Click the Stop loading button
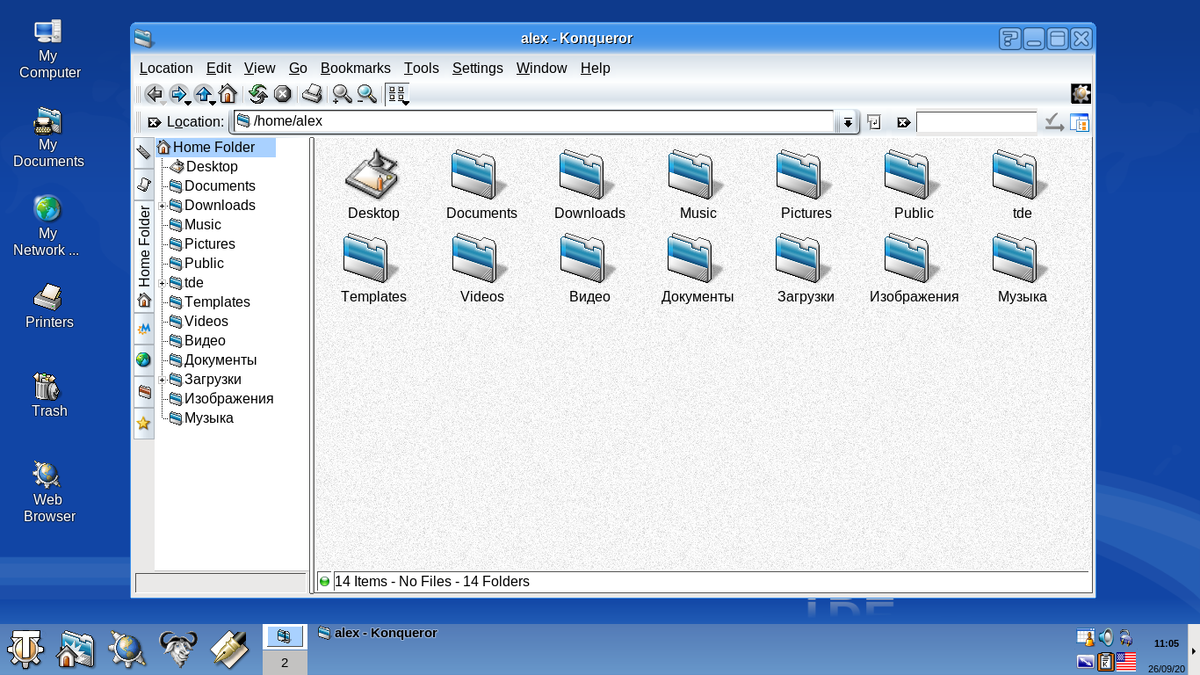1200x675 pixels. (282, 94)
